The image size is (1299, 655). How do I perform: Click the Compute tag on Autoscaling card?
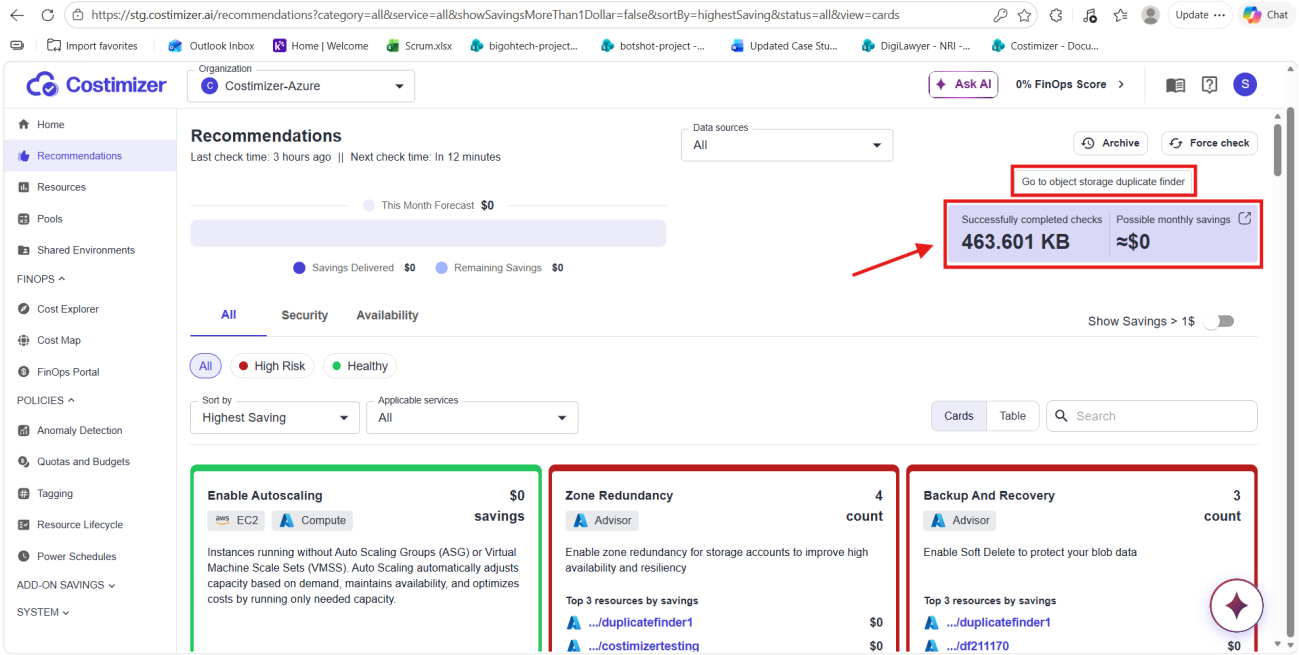tap(312, 520)
